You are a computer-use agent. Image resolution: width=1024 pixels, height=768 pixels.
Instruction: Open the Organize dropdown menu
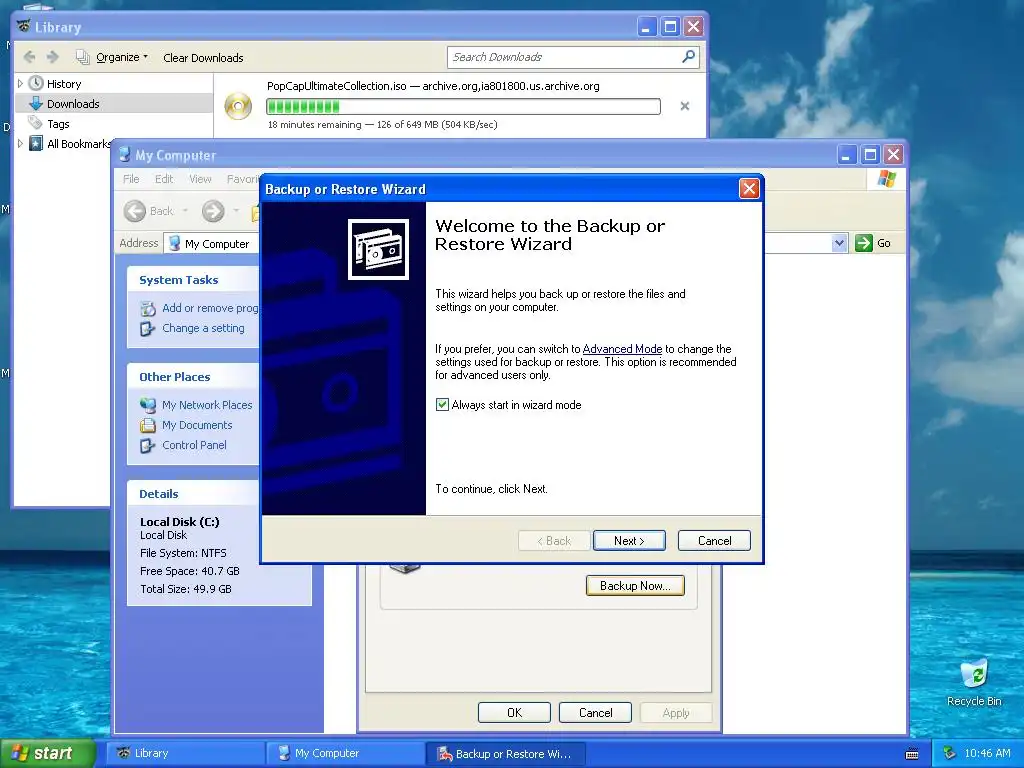[122, 57]
